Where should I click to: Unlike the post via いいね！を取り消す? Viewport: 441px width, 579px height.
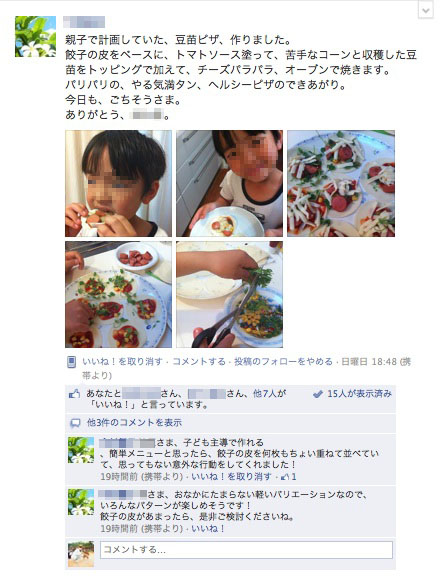122,362
